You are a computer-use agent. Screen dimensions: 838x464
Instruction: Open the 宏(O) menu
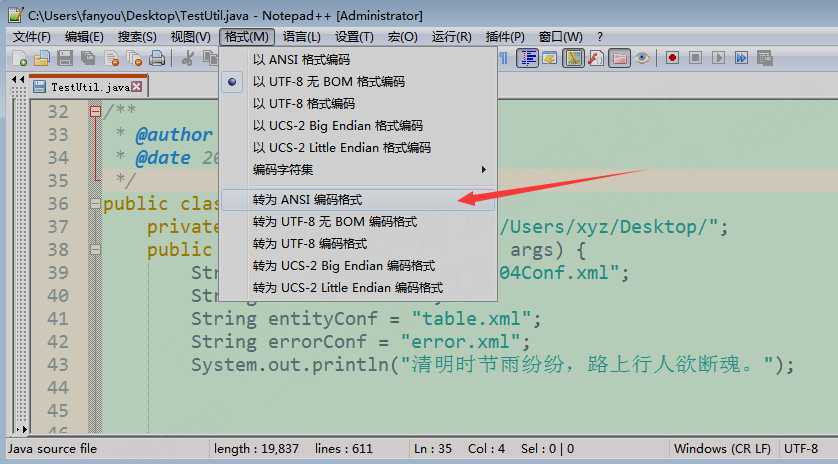click(x=402, y=37)
